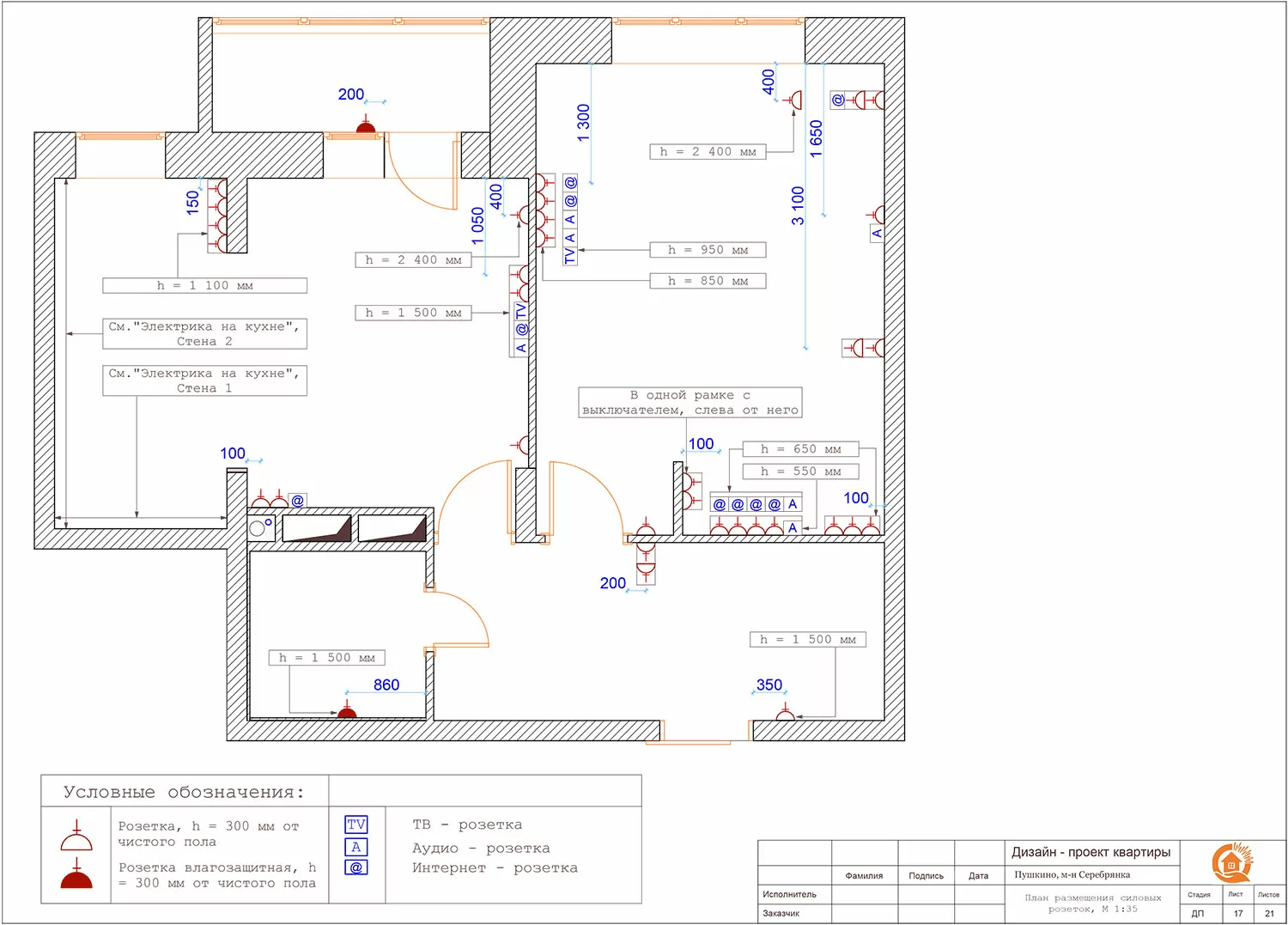The image size is (1288, 925).
Task: Click the 'h = 550 мм' label
Action: pyautogui.click(x=801, y=472)
